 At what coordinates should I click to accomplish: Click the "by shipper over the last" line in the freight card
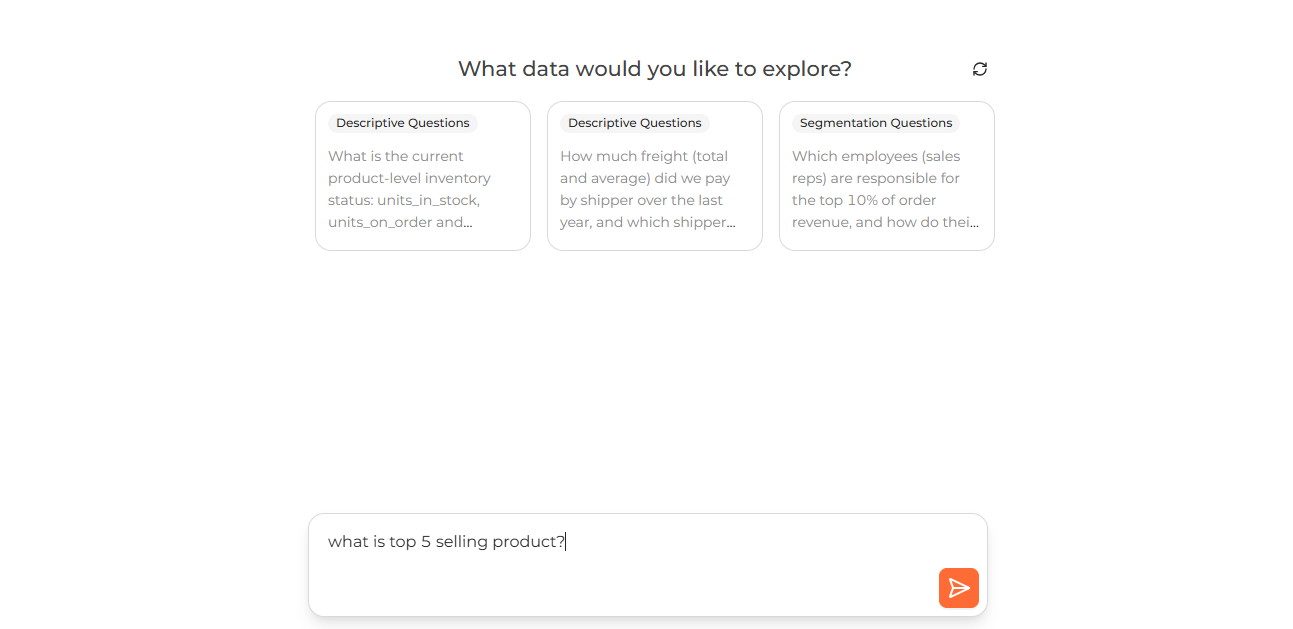coord(641,200)
